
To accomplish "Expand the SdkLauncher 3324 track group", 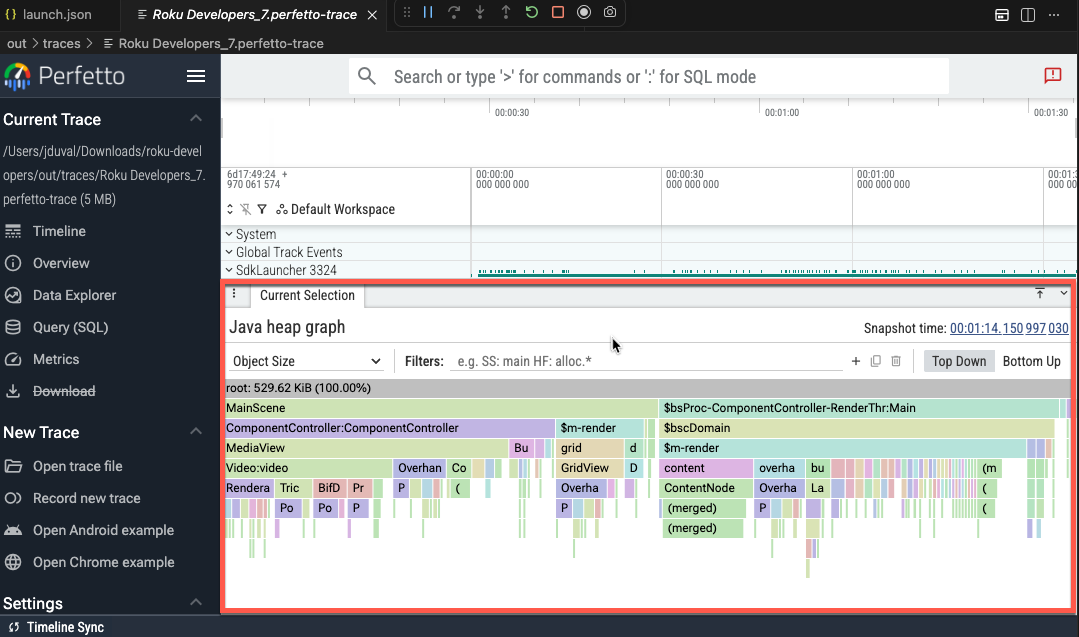I will 229,270.
